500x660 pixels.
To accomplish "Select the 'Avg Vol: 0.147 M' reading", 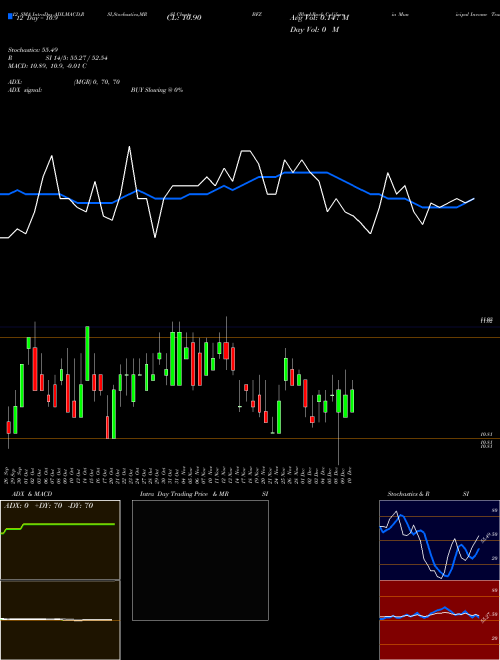I will 319,18.
